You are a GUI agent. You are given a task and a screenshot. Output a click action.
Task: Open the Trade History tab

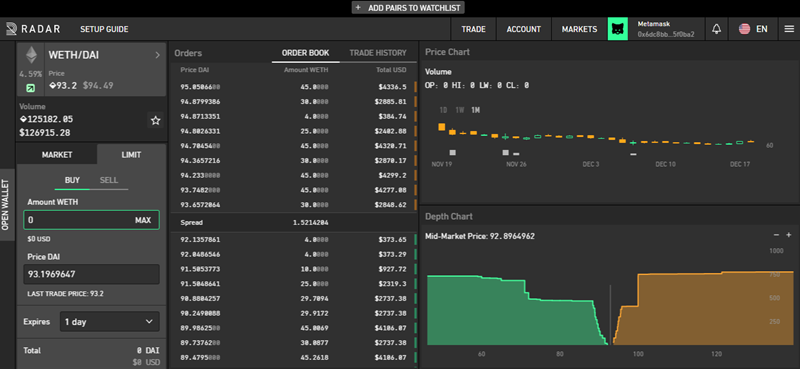coord(378,53)
